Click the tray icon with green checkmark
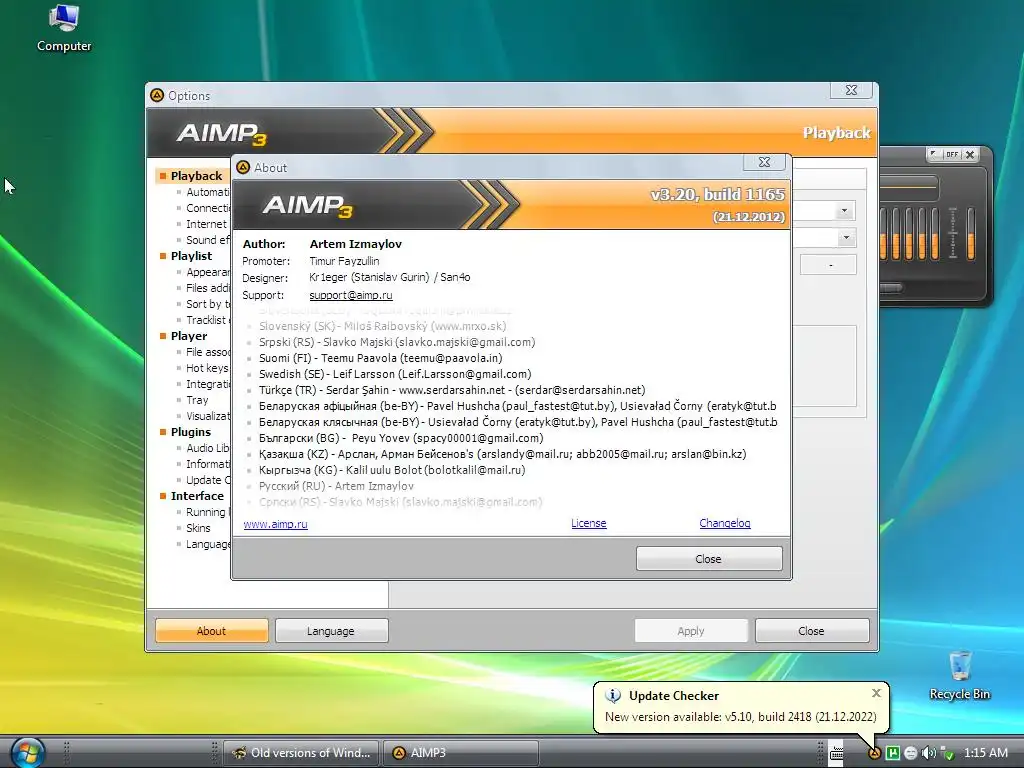This screenshot has width=1024, height=768. [947, 753]
